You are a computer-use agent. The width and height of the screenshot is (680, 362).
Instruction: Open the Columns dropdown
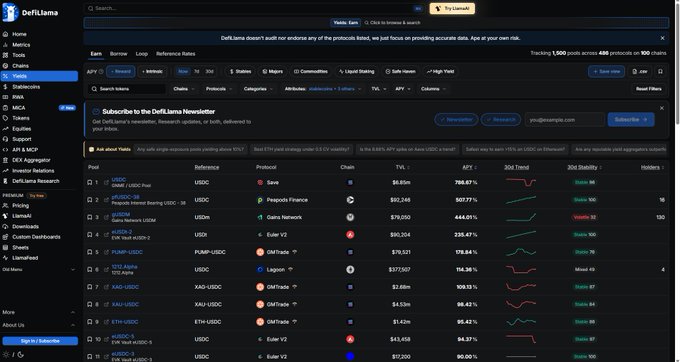point(433,89)
